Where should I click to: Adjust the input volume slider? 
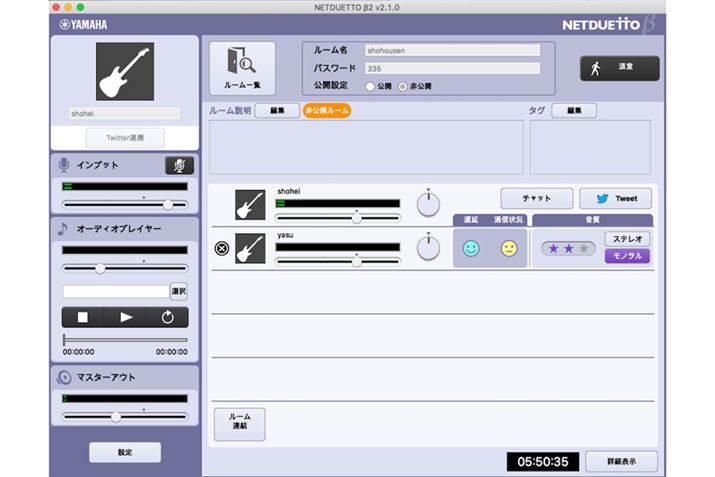point(125,205)
